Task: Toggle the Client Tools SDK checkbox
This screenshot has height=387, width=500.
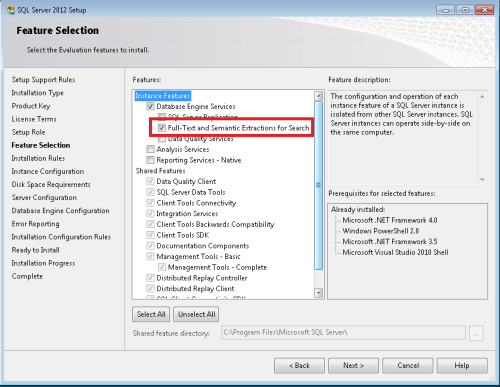Action: (x=150, y=235)
